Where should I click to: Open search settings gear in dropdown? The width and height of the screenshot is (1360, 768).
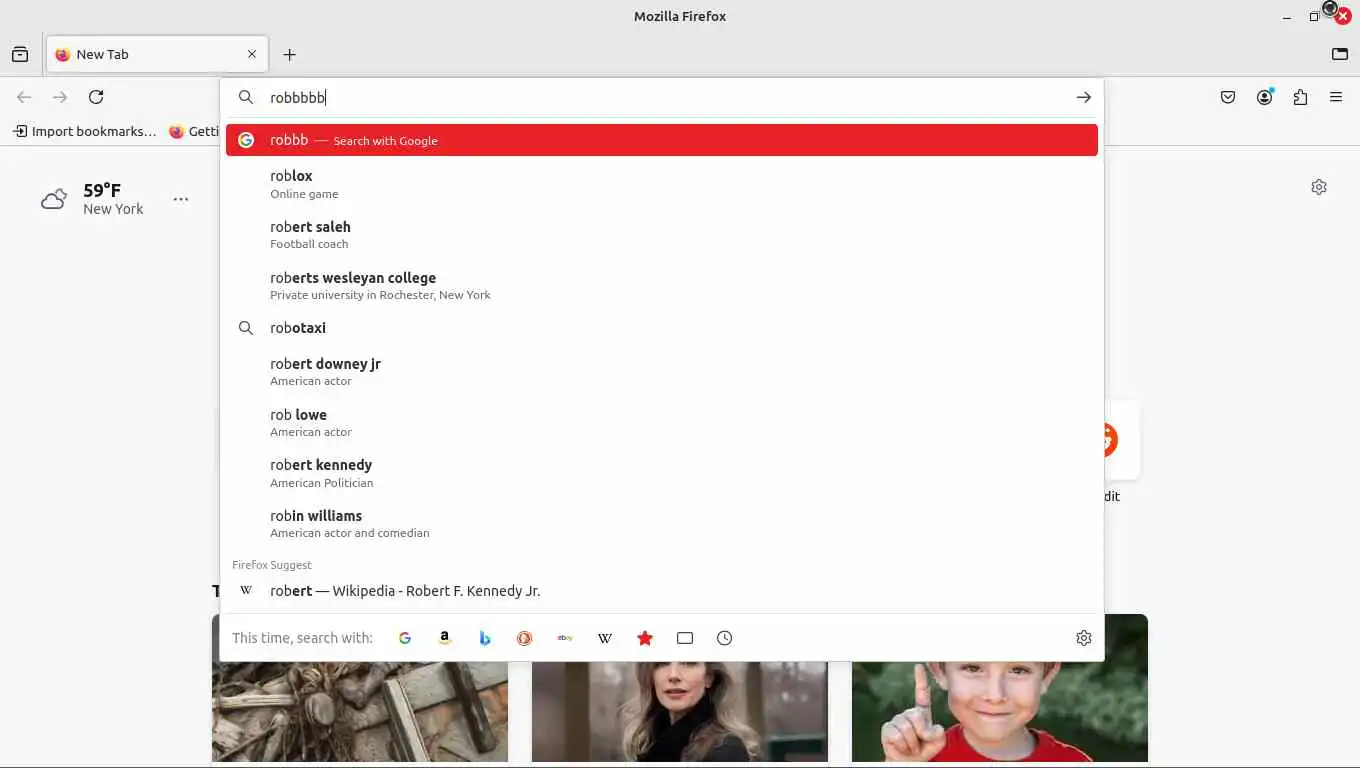click(1084, 638)
